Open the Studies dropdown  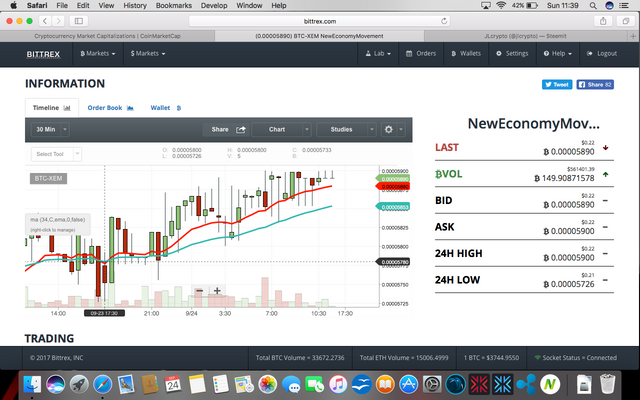346,129
